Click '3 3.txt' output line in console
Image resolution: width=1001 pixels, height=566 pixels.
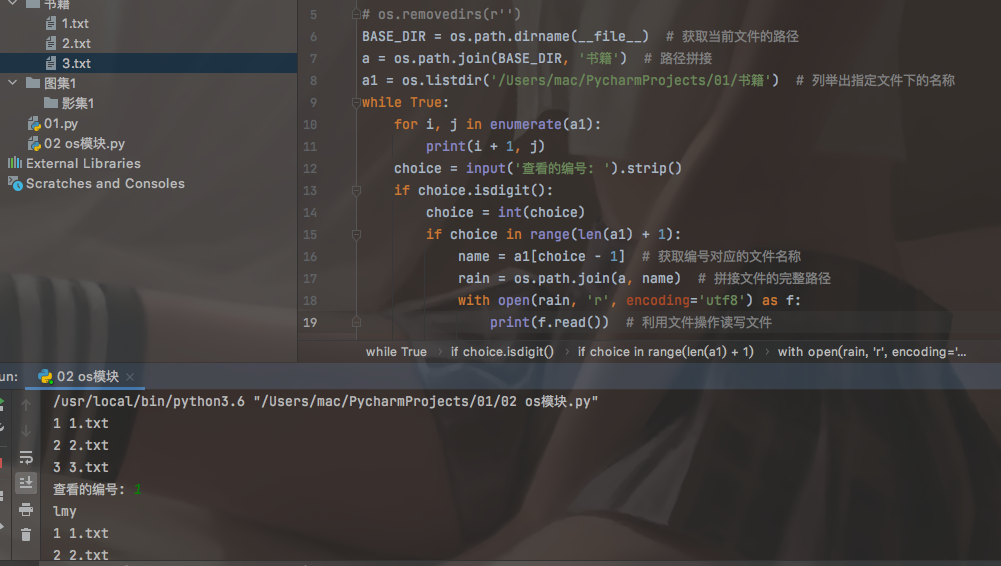(x=80, y=467)
